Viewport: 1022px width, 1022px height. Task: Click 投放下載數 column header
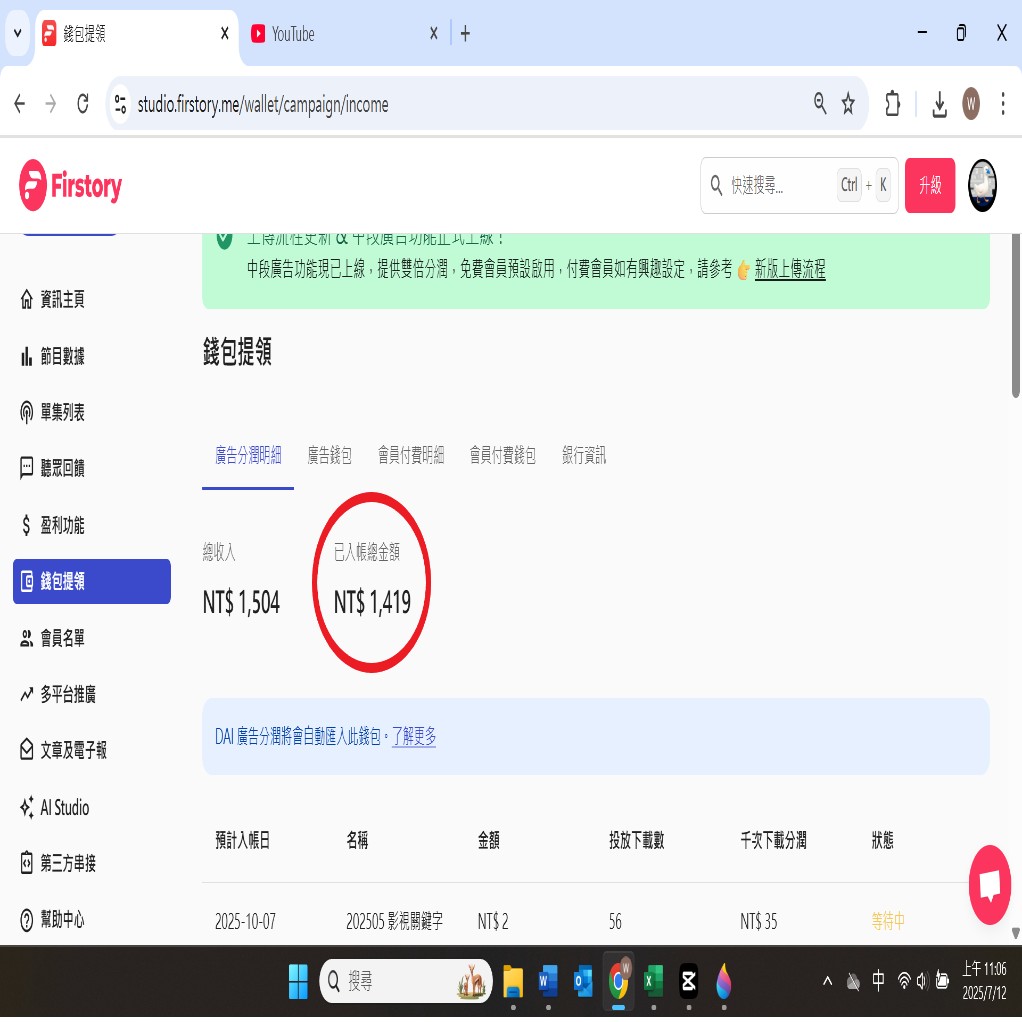point(637,840)
